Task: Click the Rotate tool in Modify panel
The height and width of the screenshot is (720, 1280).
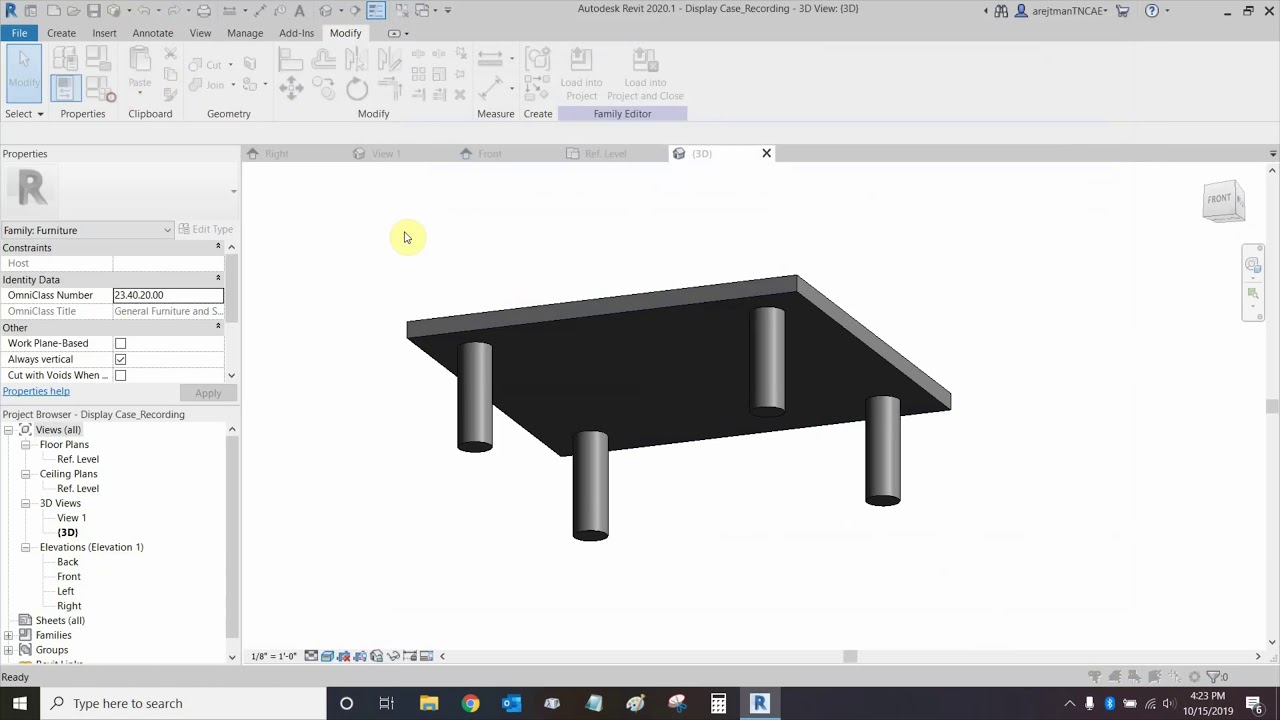Action: pyautogui.click(x=357, y=89)
